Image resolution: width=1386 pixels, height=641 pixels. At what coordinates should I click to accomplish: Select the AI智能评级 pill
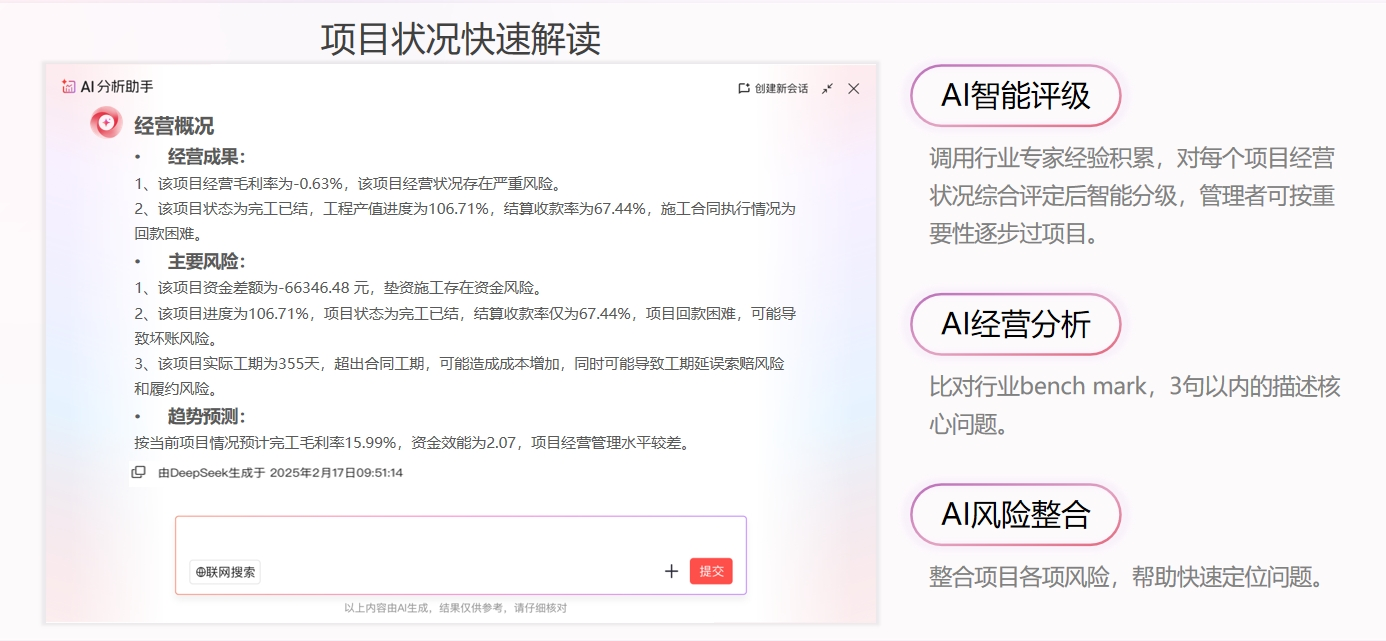click(1015, 96)
